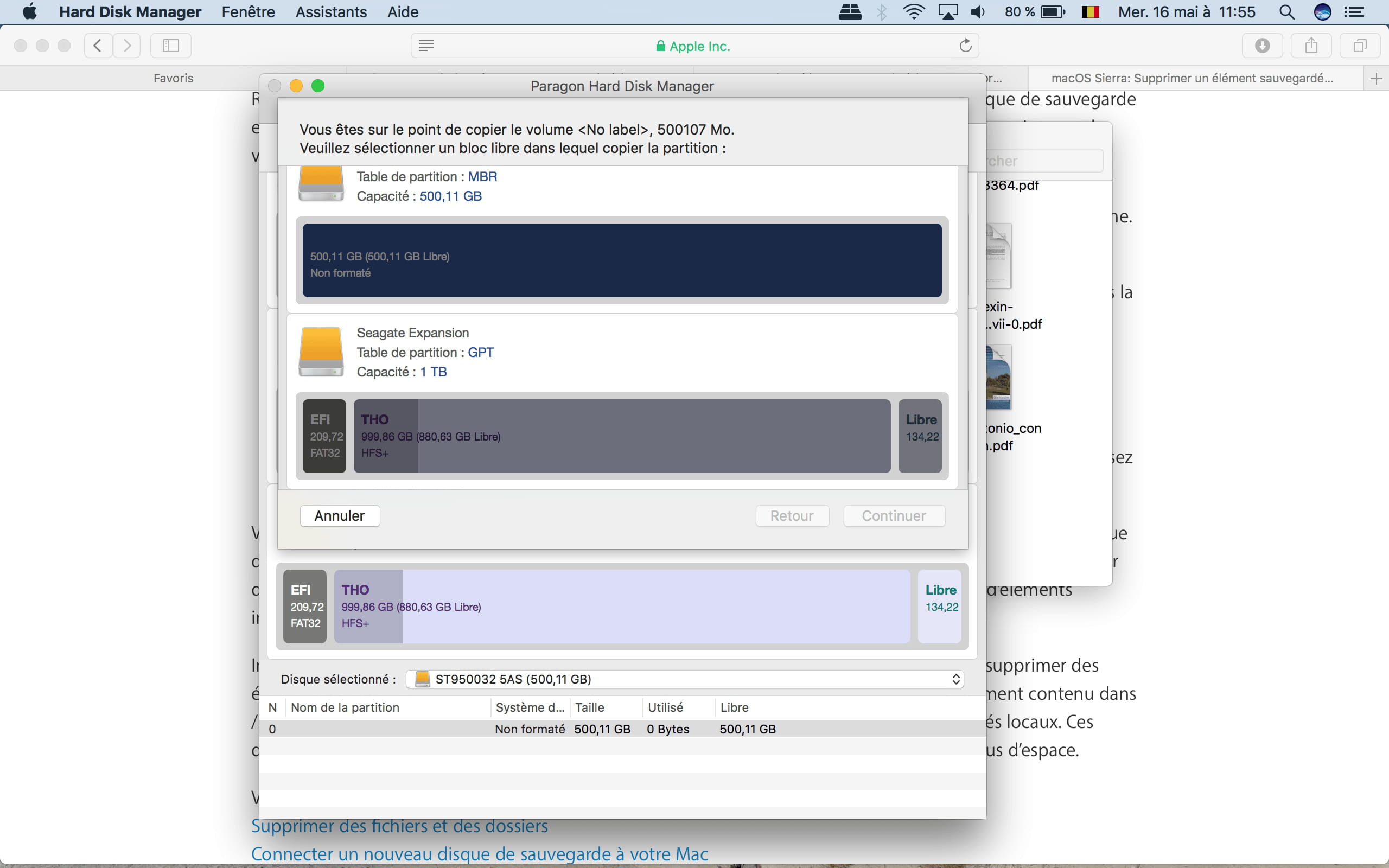Switch to the Favoris tab in Safari
The width and height of the screenshot is (1389, 868).
pos(173,78)
